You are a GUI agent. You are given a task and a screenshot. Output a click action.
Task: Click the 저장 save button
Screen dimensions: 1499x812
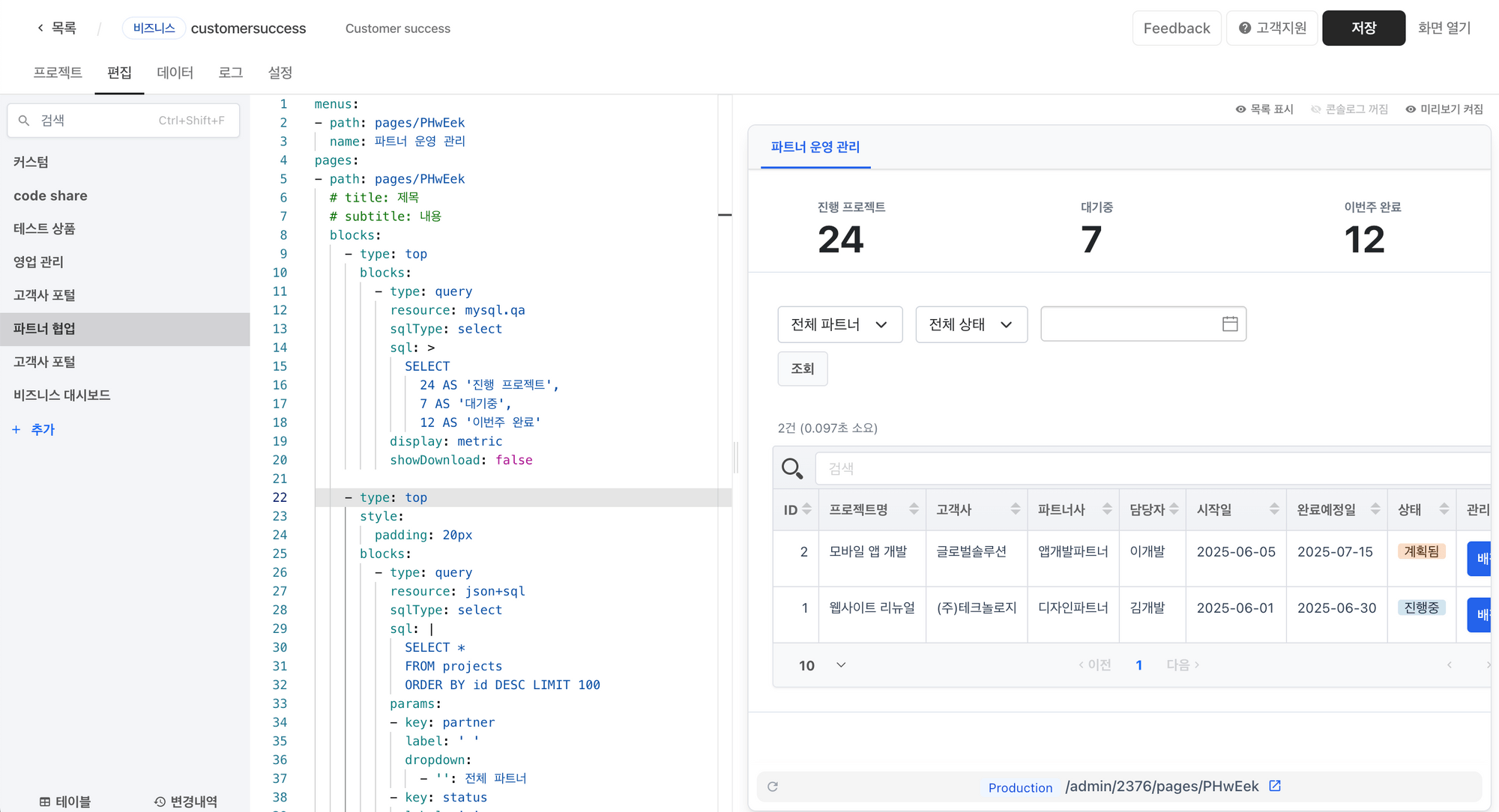pyautogui.click(x=1363, y=28)
